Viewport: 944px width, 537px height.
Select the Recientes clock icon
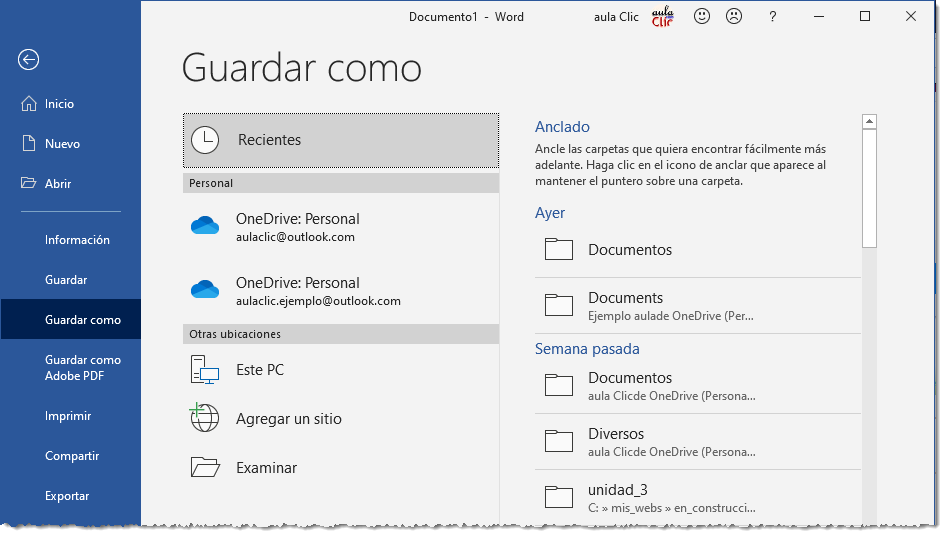point(205,140)
